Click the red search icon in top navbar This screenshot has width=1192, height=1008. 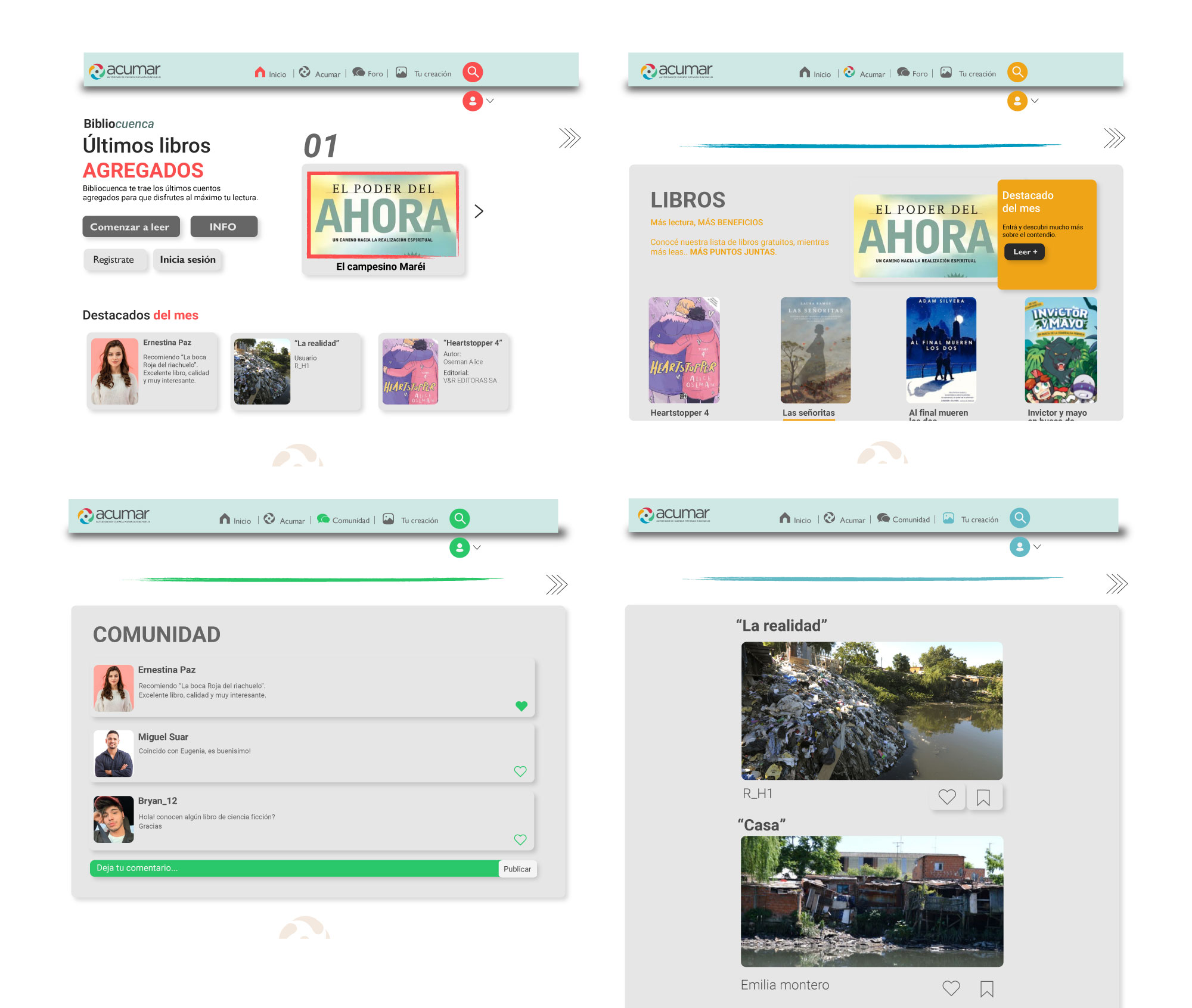pyautogui.click(x=473, y=72)
